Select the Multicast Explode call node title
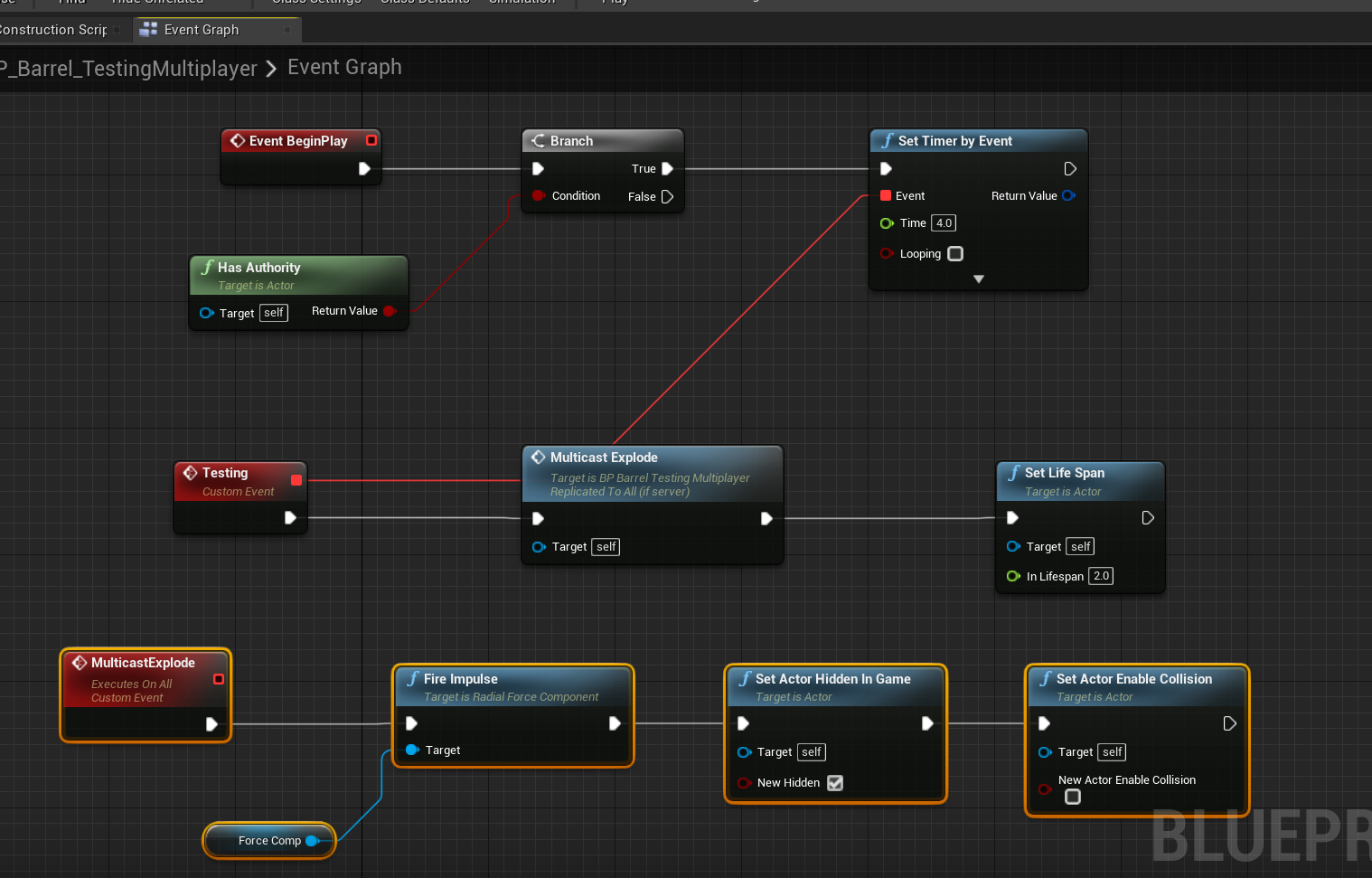This screenshot has width=1372, height=878. click(604, 458)
